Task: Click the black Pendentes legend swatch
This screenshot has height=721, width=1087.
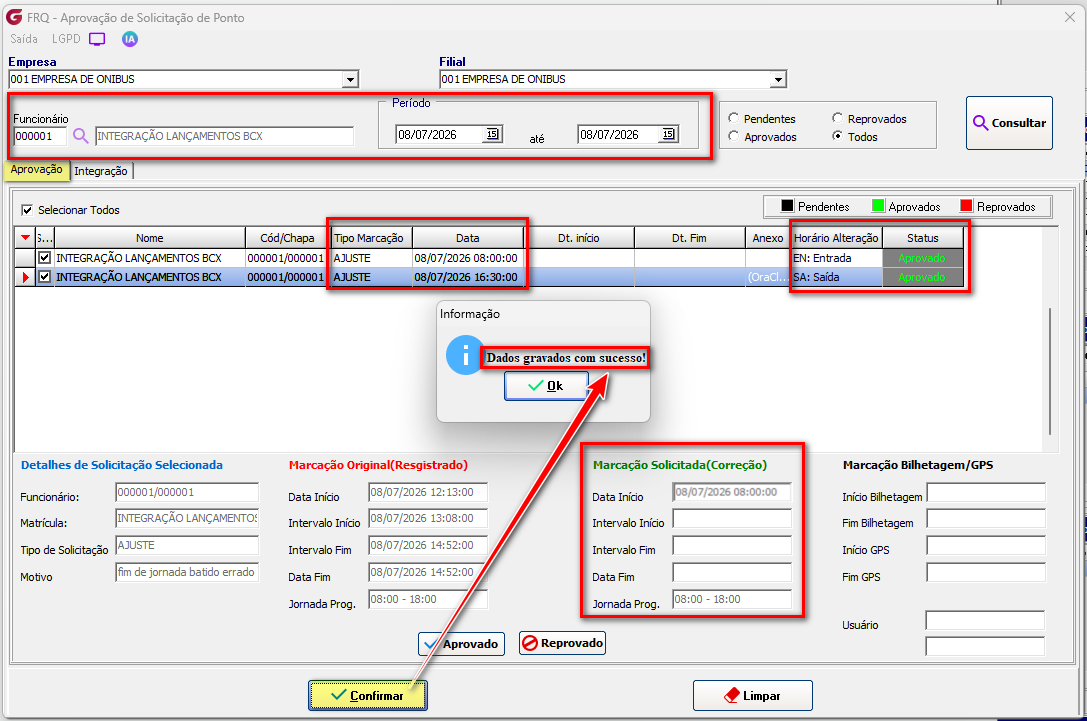Action: (x=787, y=206)
